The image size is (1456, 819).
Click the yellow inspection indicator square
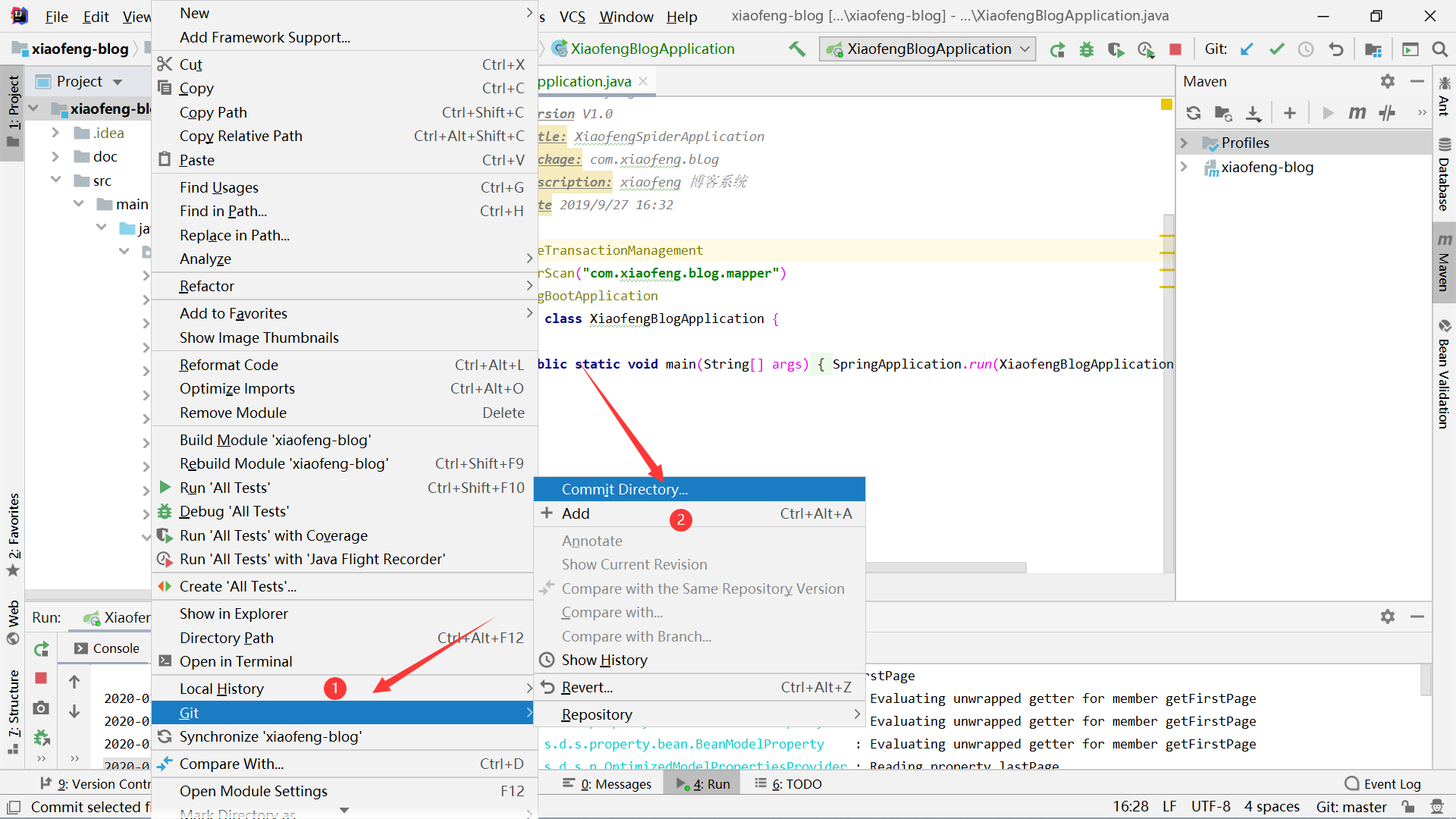click(1166, 104)
